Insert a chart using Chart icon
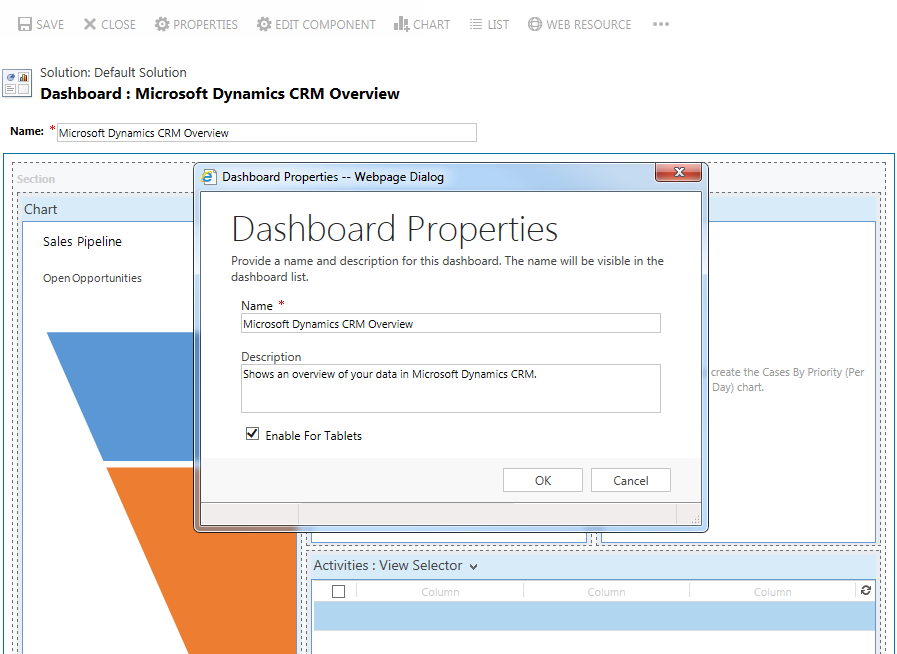This screenshot has width=897, height=654. pos(401,24)
